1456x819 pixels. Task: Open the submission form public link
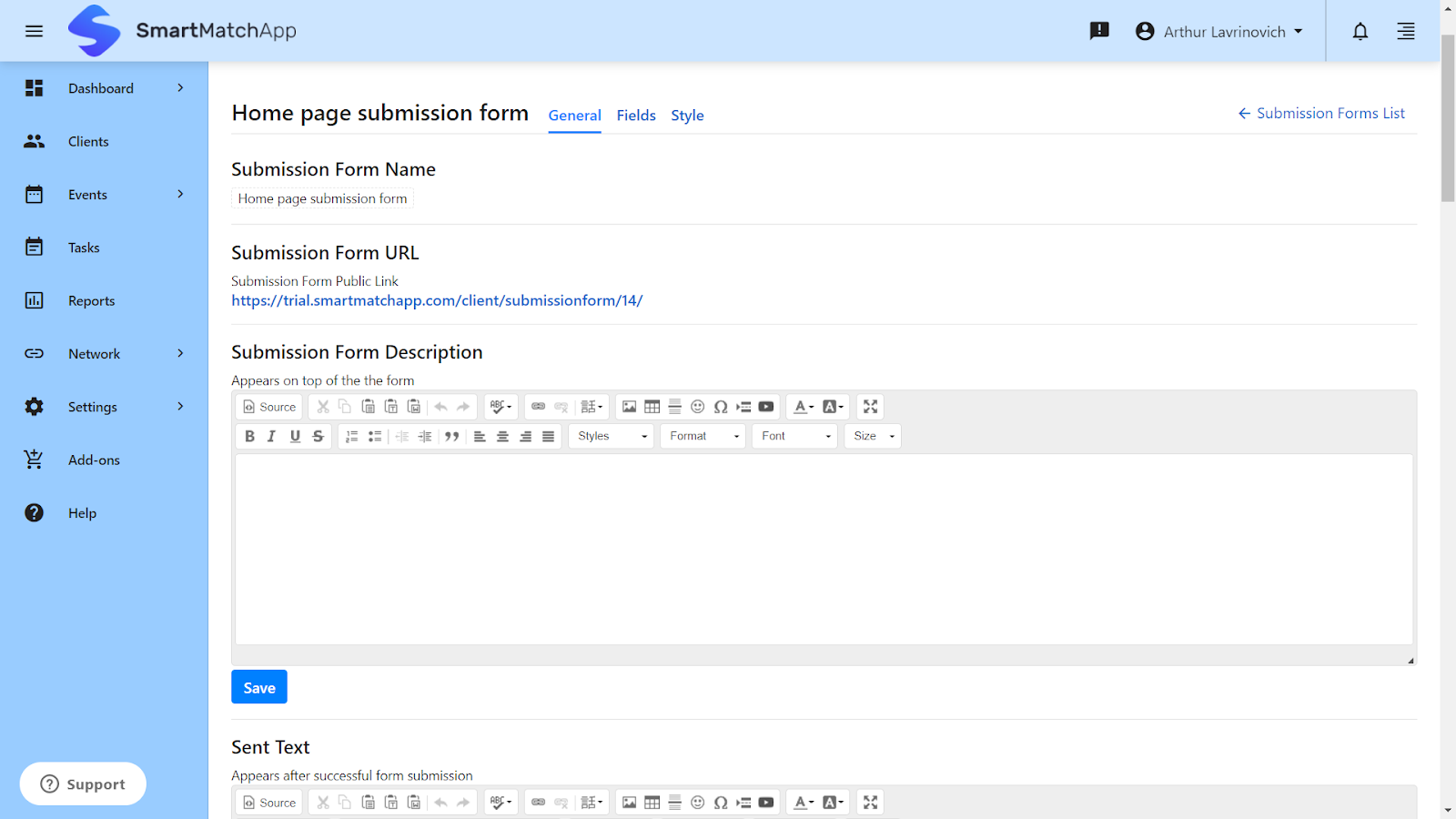point(437,300)
